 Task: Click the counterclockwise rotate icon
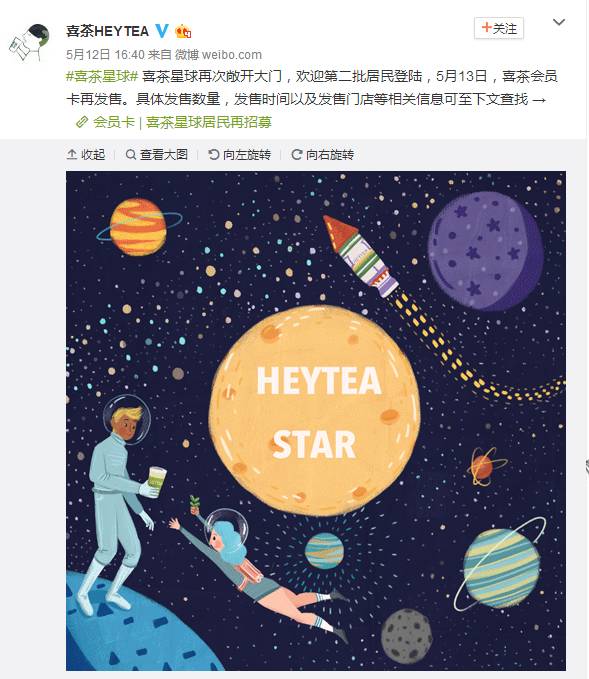pyautogui.click(x=214, y=155)
